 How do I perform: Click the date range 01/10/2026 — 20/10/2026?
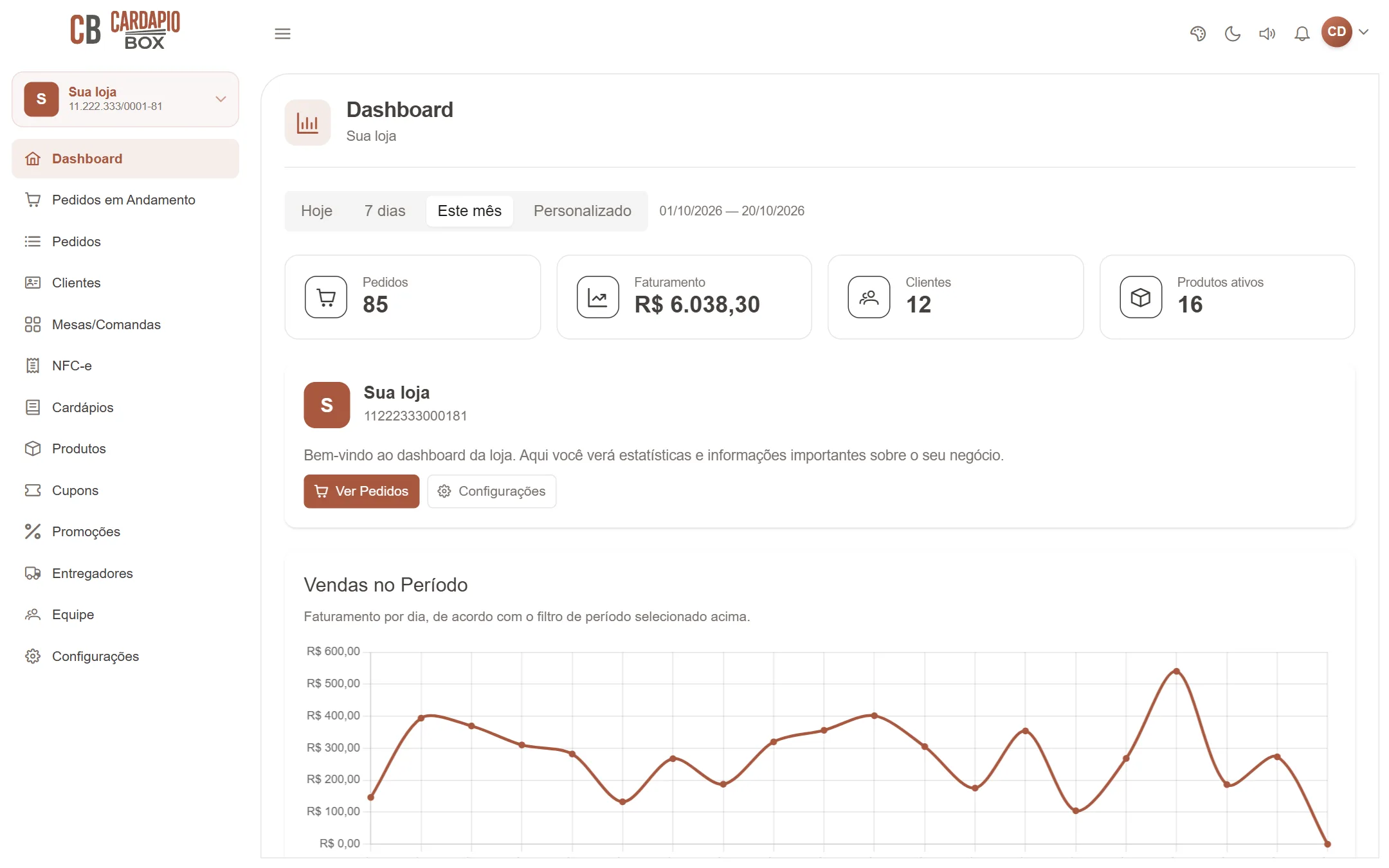[x=732, y=211]
